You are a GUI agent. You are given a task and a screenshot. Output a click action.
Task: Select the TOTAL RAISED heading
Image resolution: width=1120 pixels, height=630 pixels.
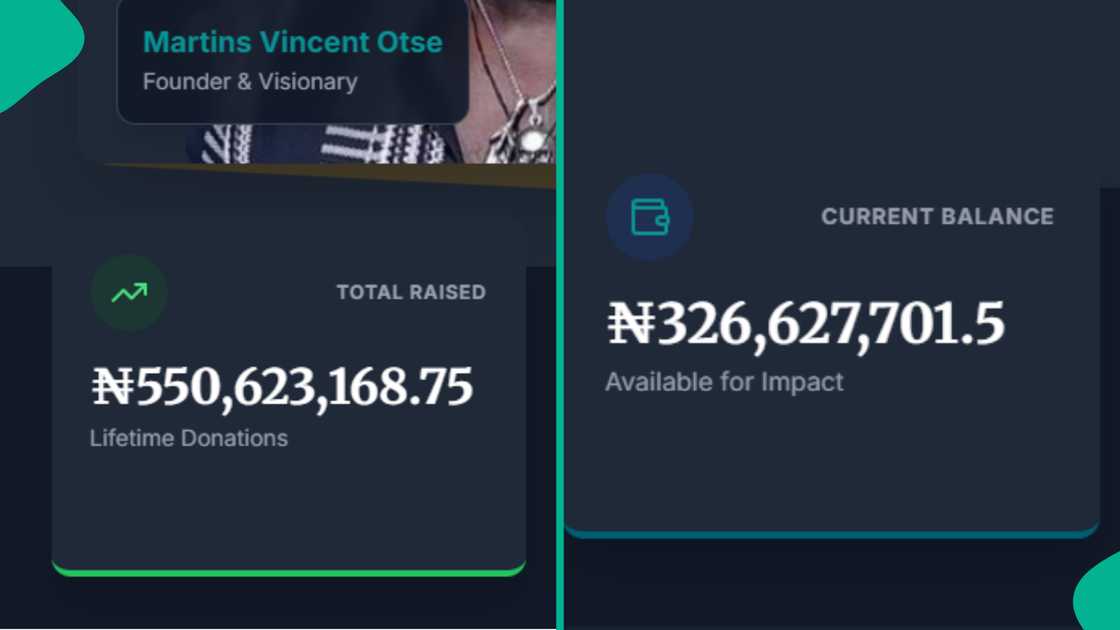[411, 292]
